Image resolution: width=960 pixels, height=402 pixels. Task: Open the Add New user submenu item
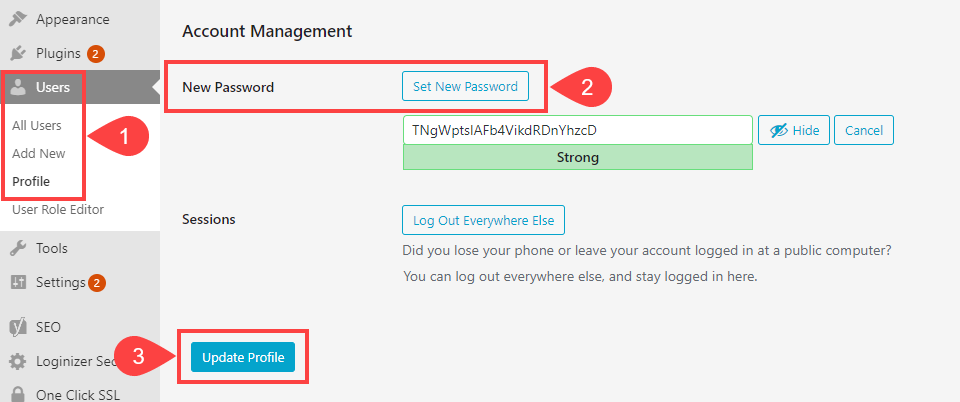(x=39, y=154)
